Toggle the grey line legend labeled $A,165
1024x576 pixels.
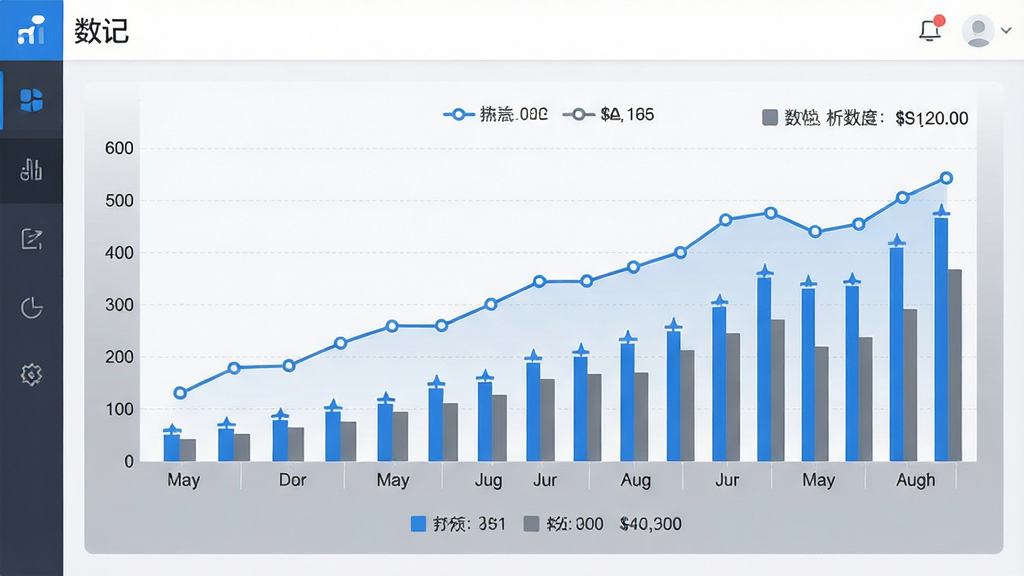[x=609, y=115]
